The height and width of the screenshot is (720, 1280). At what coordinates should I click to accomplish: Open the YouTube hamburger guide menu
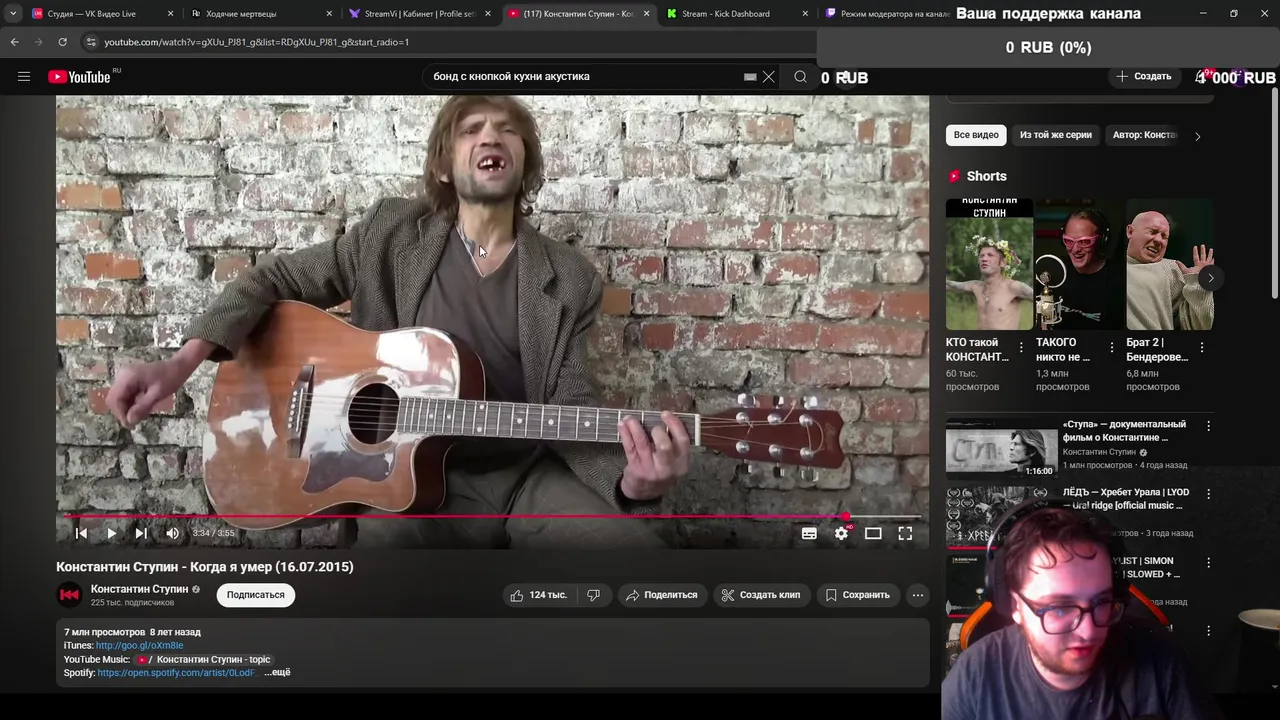24,76
